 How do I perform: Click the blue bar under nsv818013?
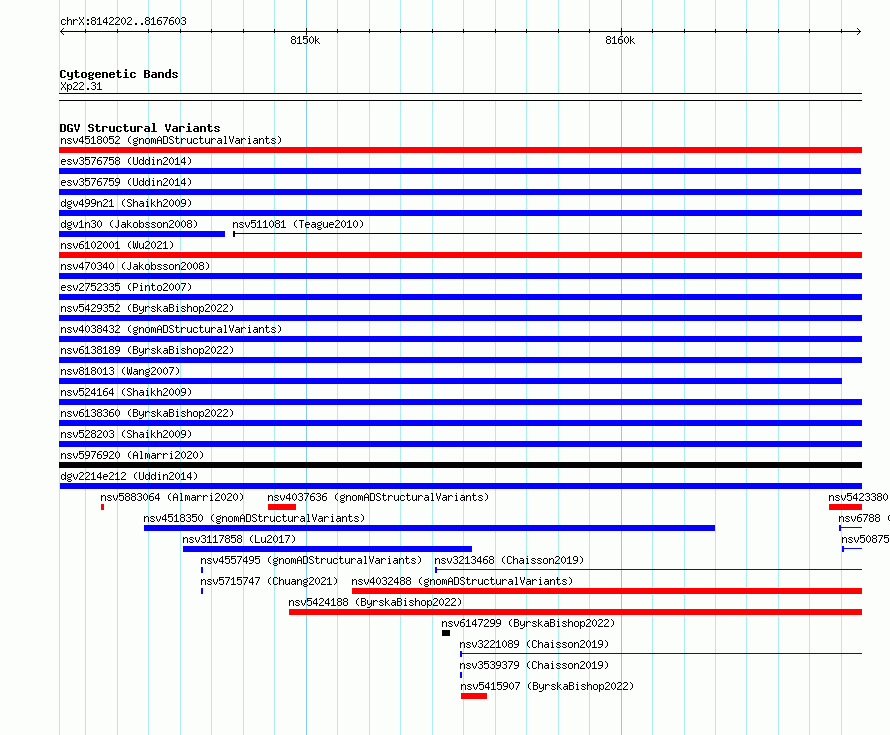point(450,381)
